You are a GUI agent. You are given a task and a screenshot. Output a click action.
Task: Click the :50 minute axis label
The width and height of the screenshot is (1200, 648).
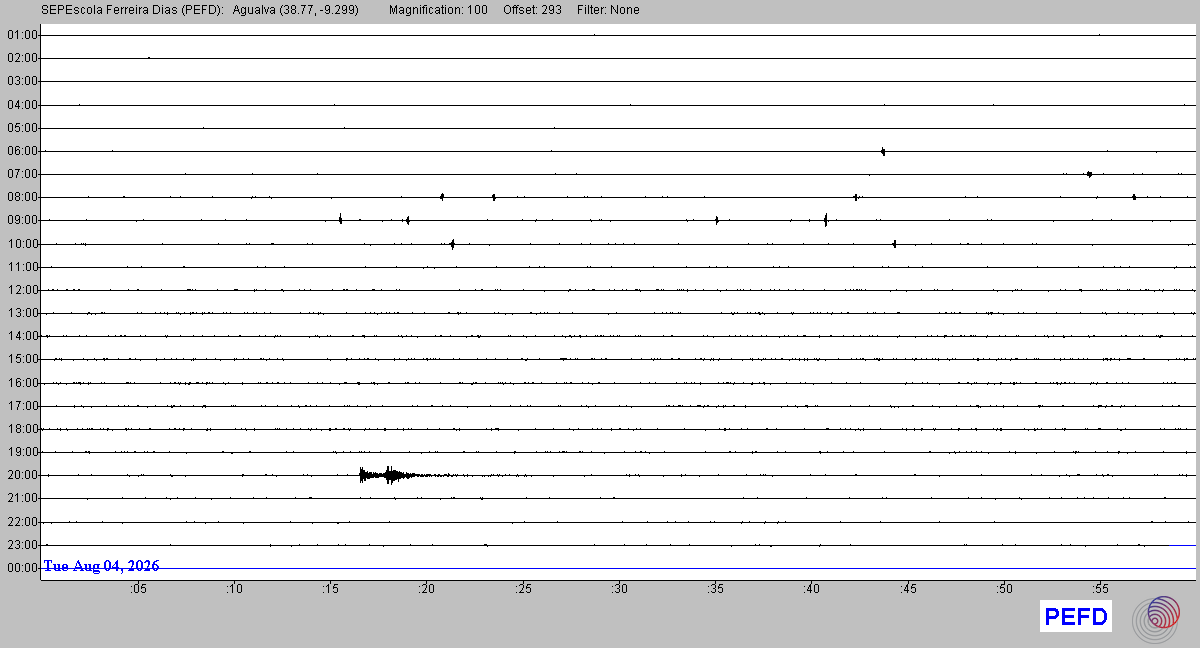click(x=1005, y=589)
